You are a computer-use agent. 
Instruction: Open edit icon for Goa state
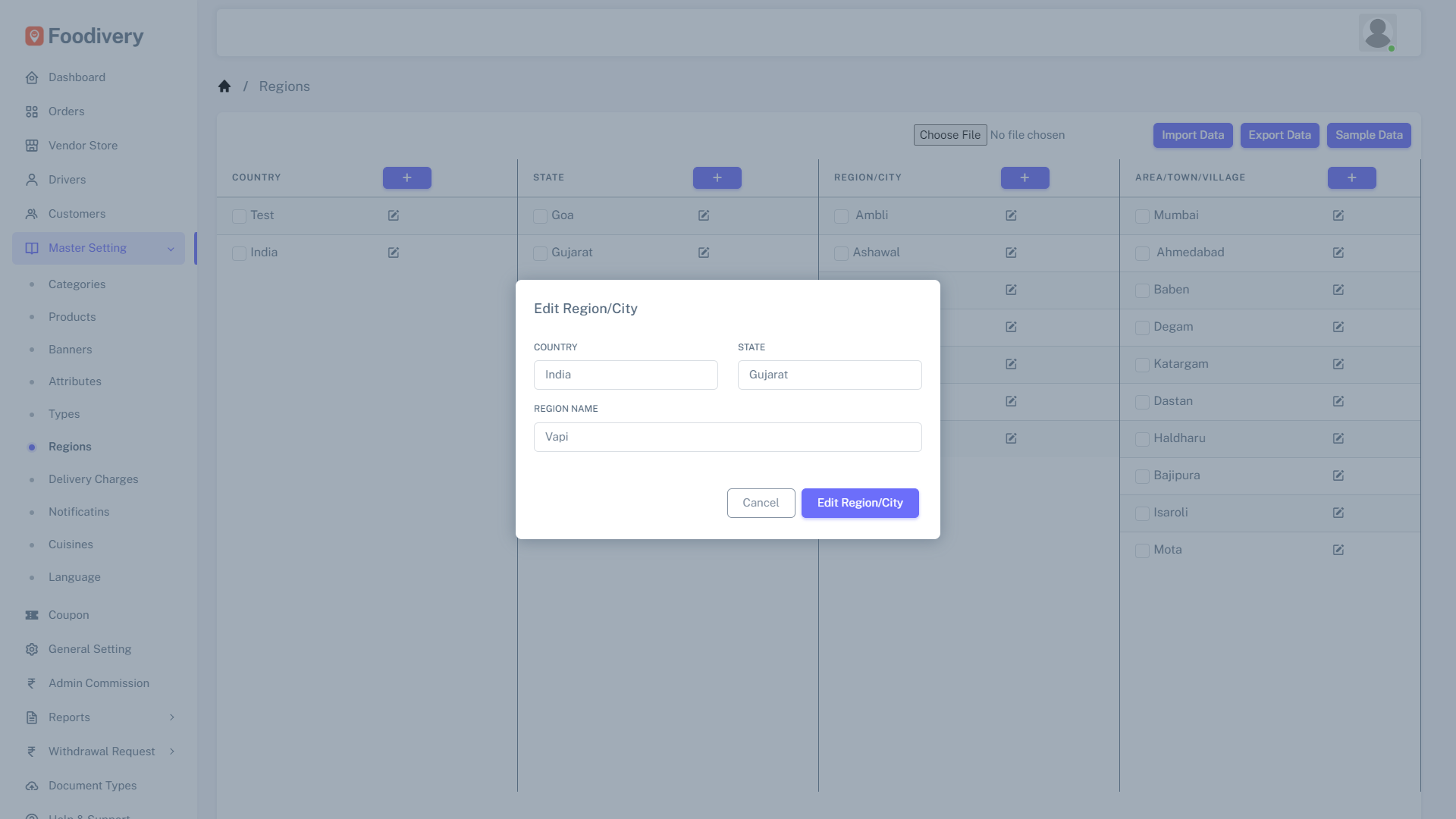(704, 215)
